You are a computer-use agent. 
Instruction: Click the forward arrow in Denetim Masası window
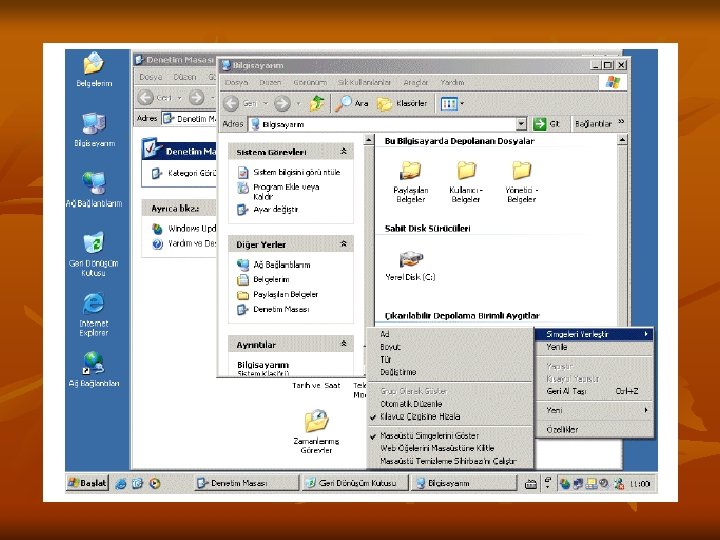point(197,97)
